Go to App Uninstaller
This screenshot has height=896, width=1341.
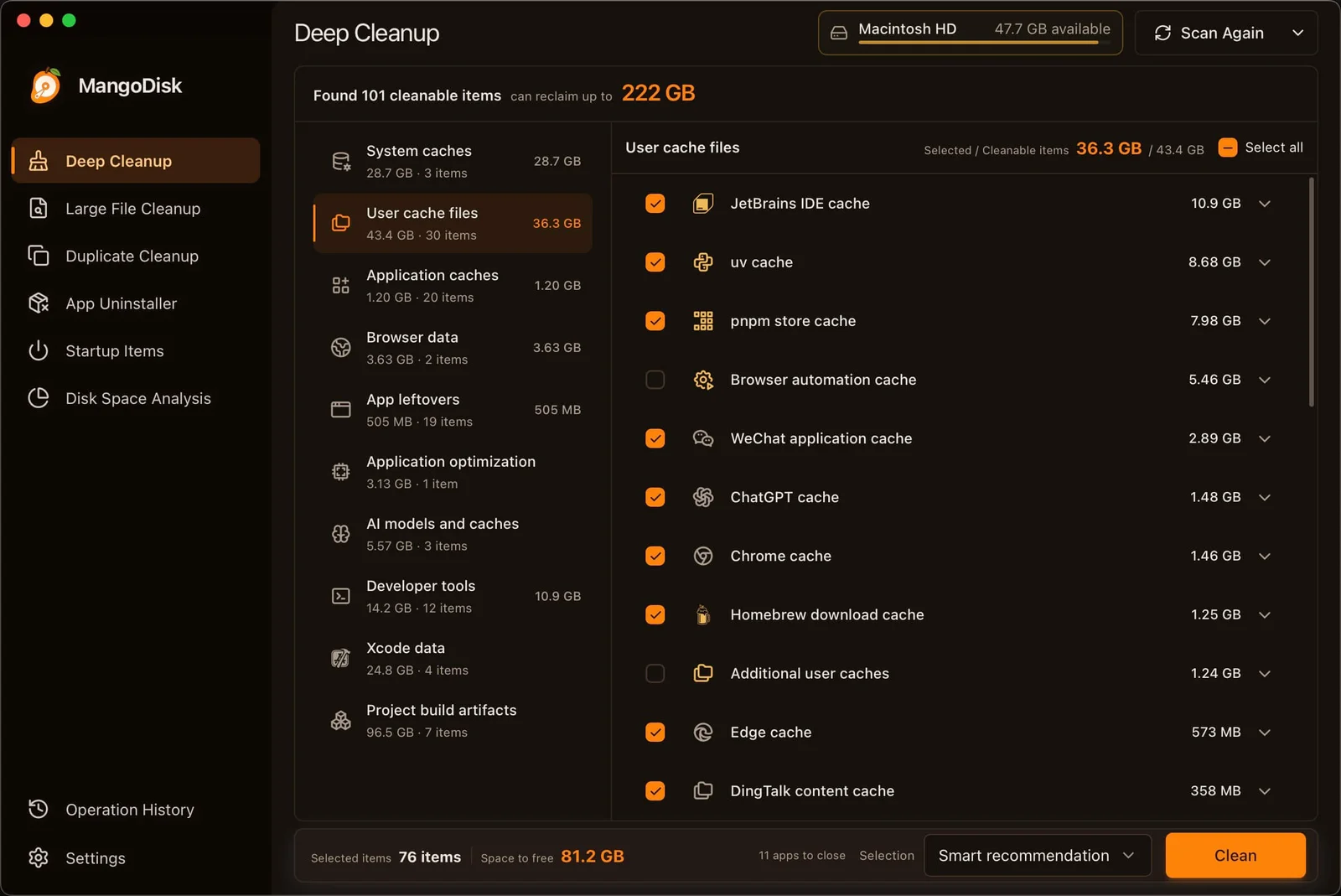coord(136,303)
